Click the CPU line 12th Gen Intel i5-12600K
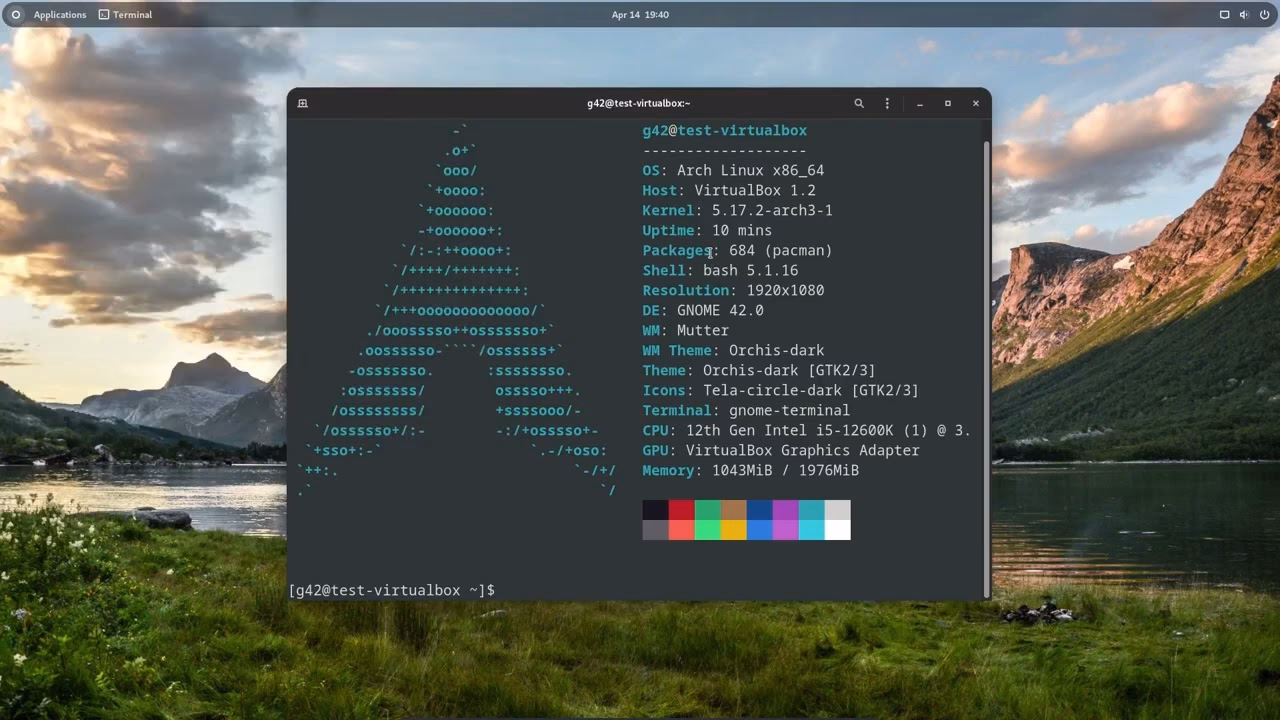 click(x=806, y=430)
